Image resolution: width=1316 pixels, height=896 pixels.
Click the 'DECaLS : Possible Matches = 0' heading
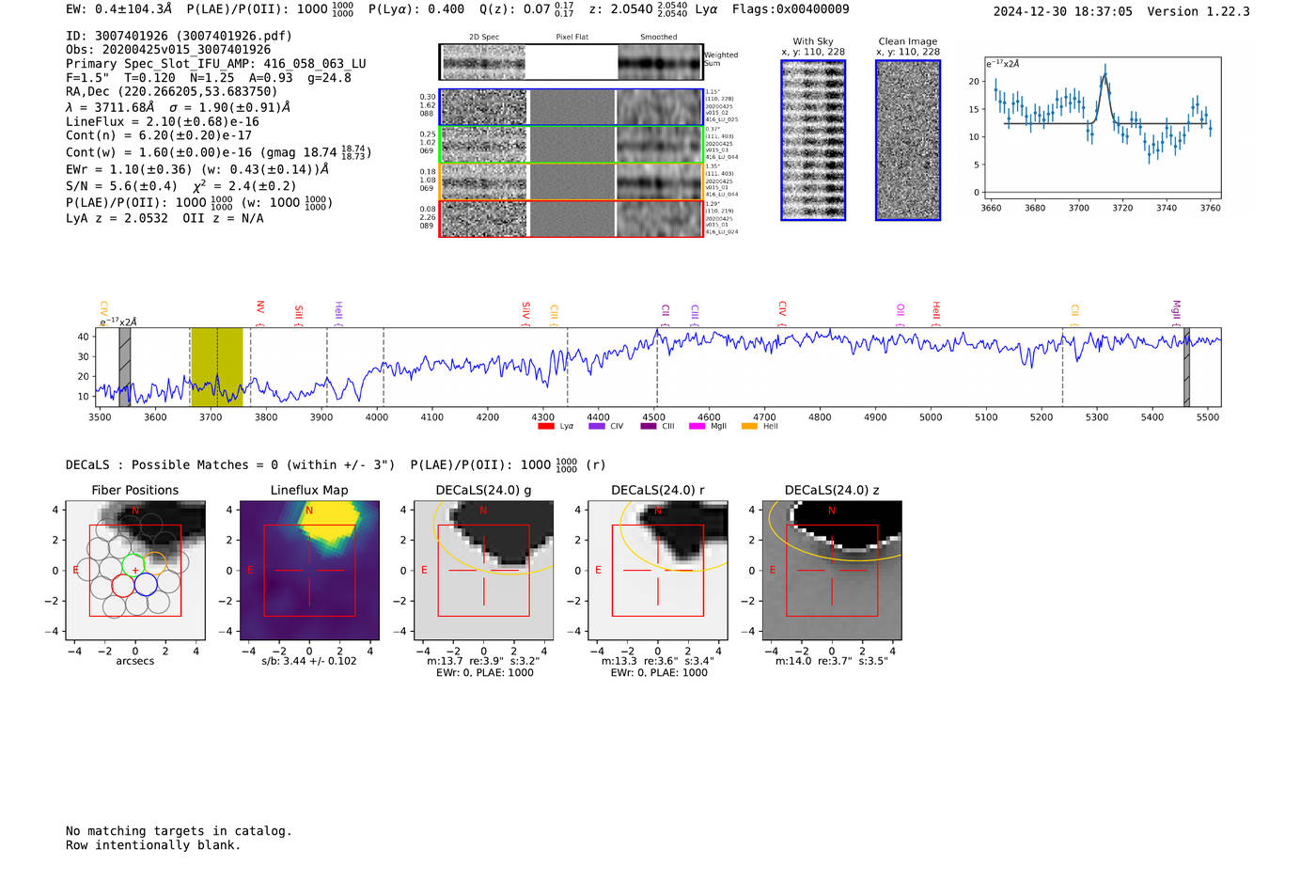(x=172, y=464)
